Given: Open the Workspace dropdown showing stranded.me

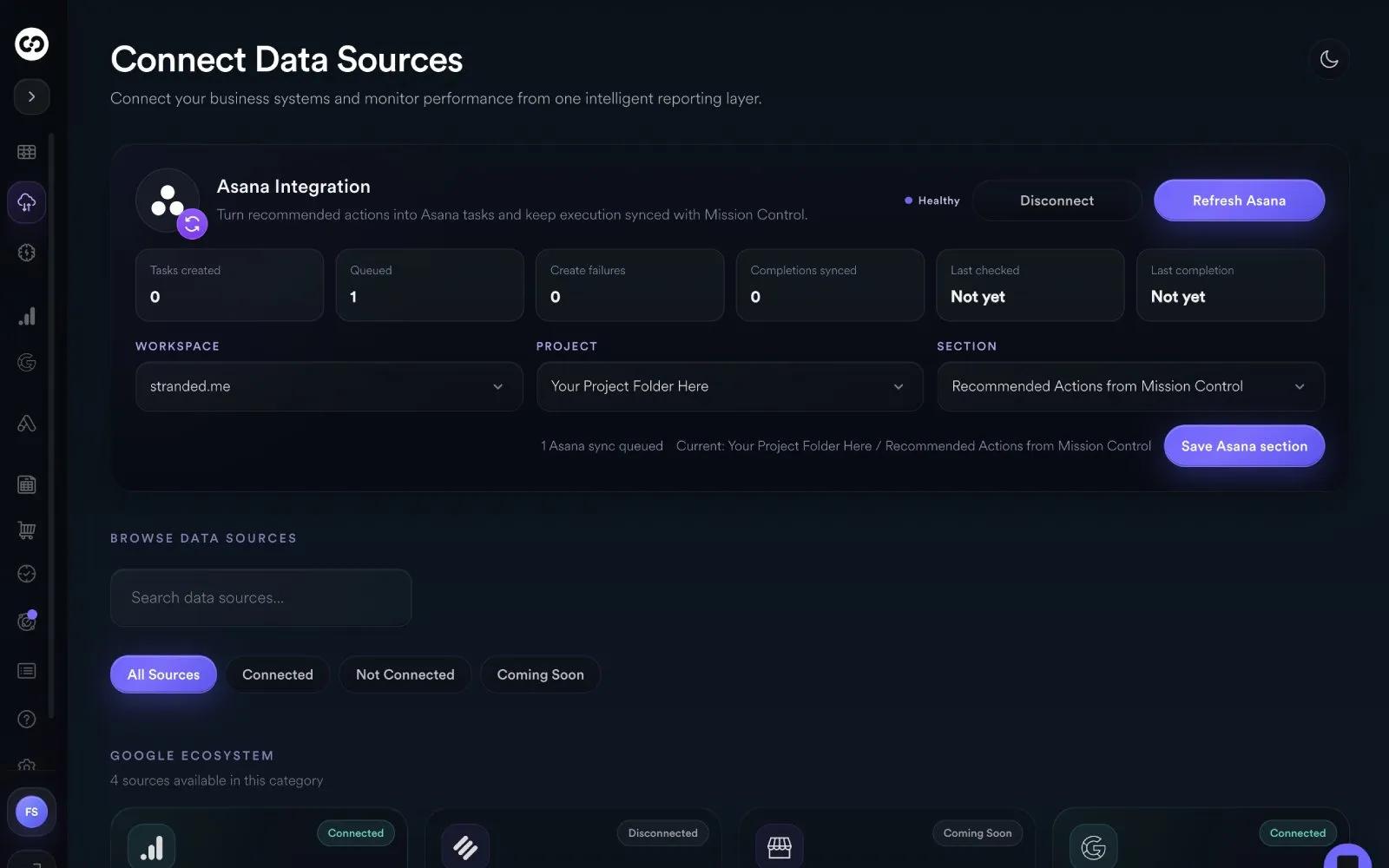Looking at the screenshot, I should [x=329, y=386].
